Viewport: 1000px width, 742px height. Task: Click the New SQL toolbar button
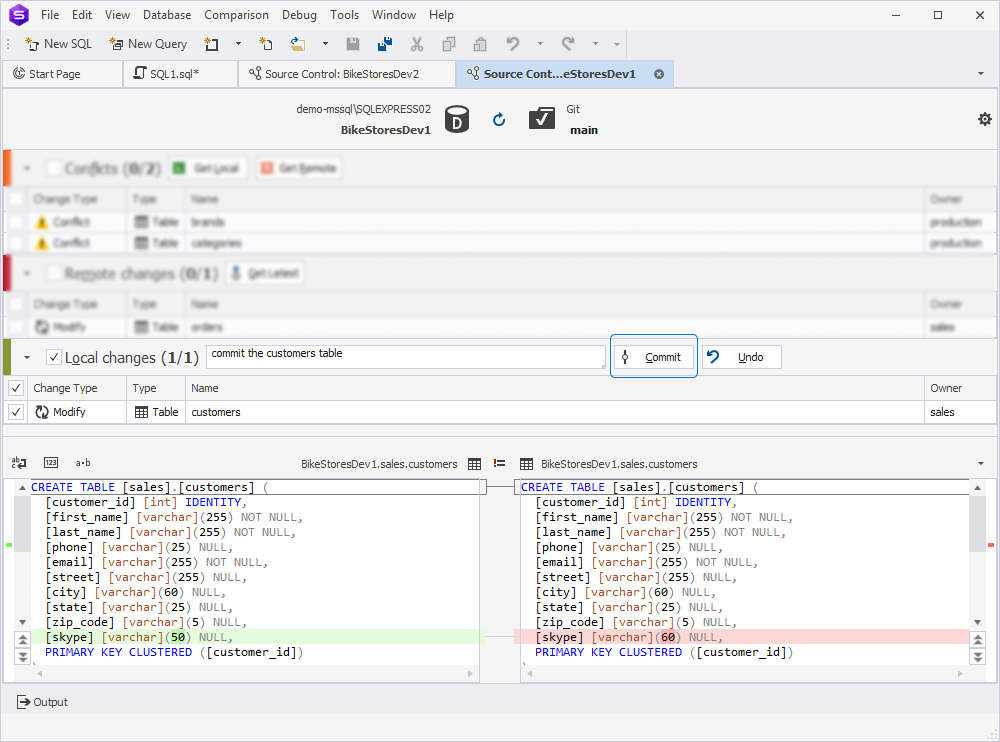click(x=59, y=44)
